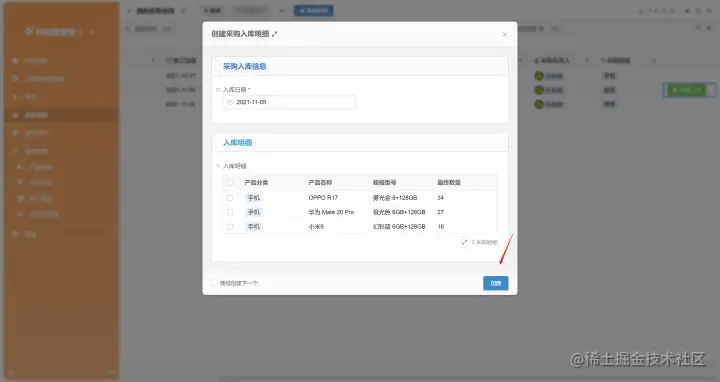Click the 手机 tag in OPPO R17 row
The image size is (720, 382).
[x=253, y=198]
